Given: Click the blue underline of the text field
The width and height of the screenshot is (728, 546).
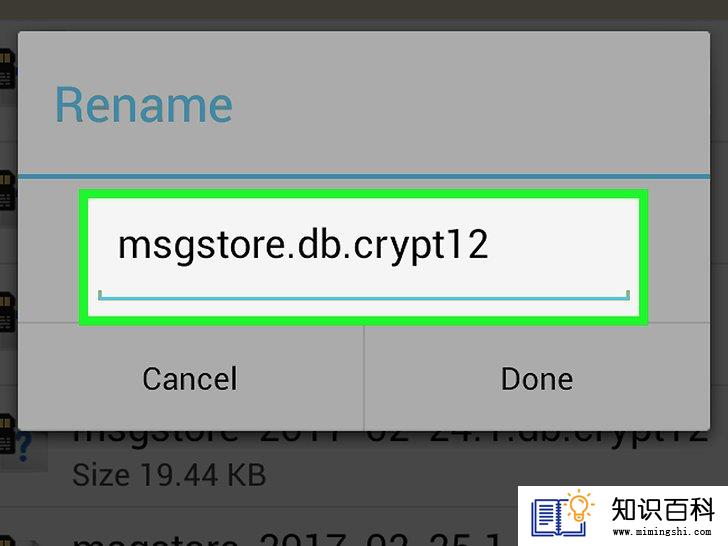Looking at the screenshot, I should point(364,298).
